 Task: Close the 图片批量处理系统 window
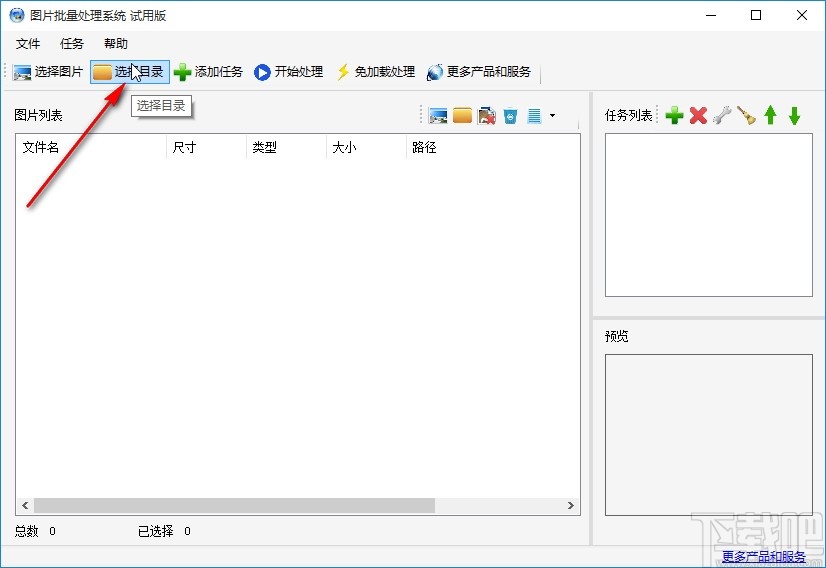tap(802, 15)
